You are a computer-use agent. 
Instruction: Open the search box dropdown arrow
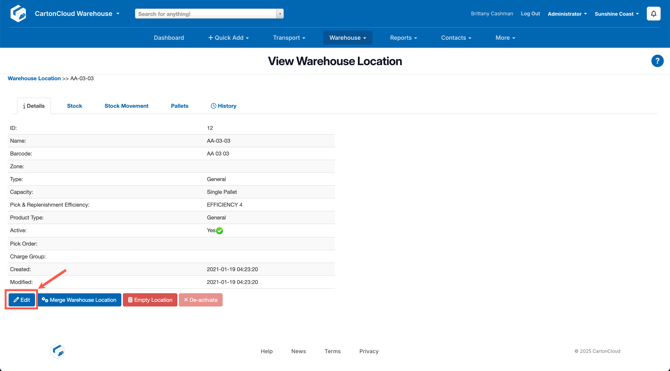(x=280, y=14)
